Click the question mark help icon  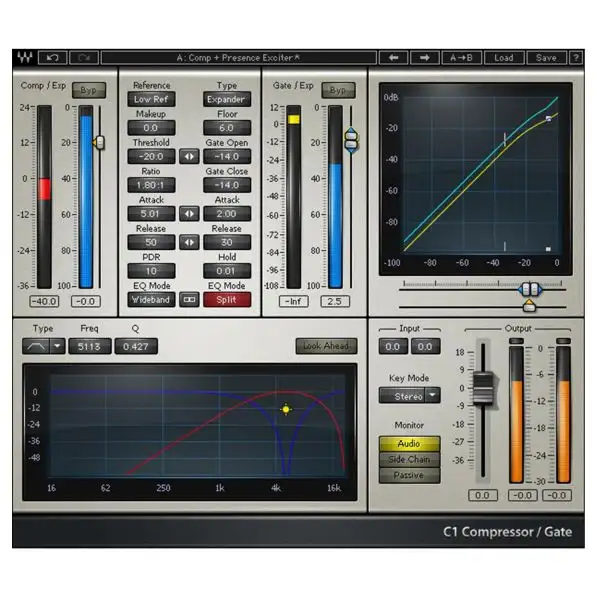click(576, 58)
